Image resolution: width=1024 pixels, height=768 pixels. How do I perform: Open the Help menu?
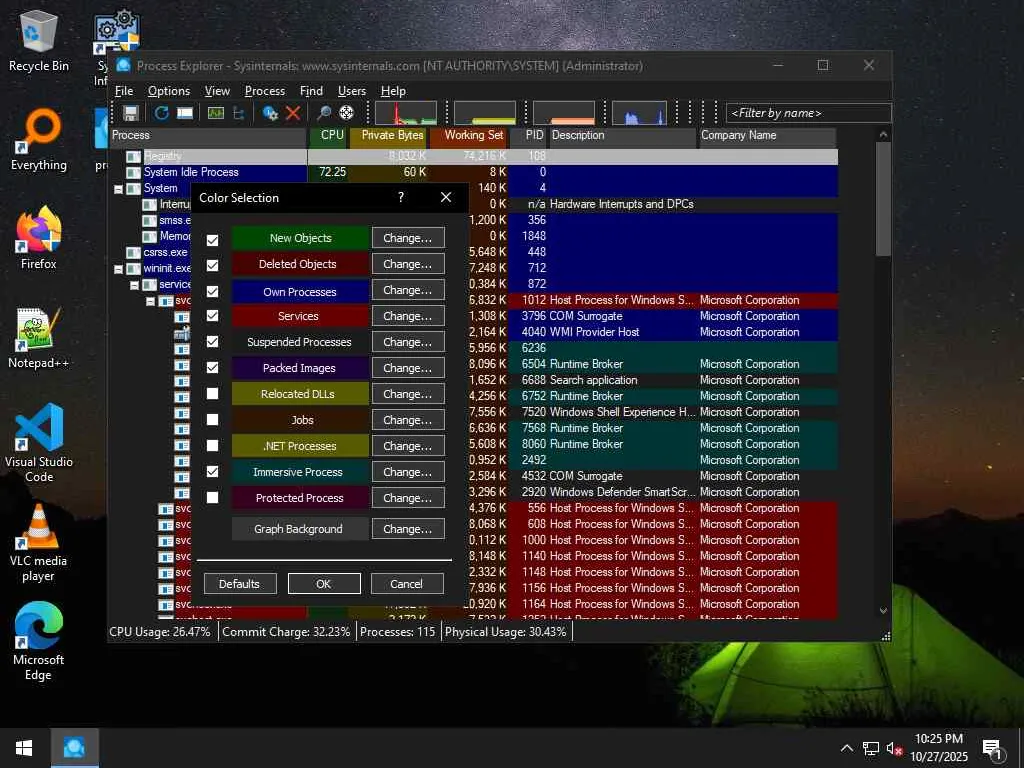tap(393, 91)
